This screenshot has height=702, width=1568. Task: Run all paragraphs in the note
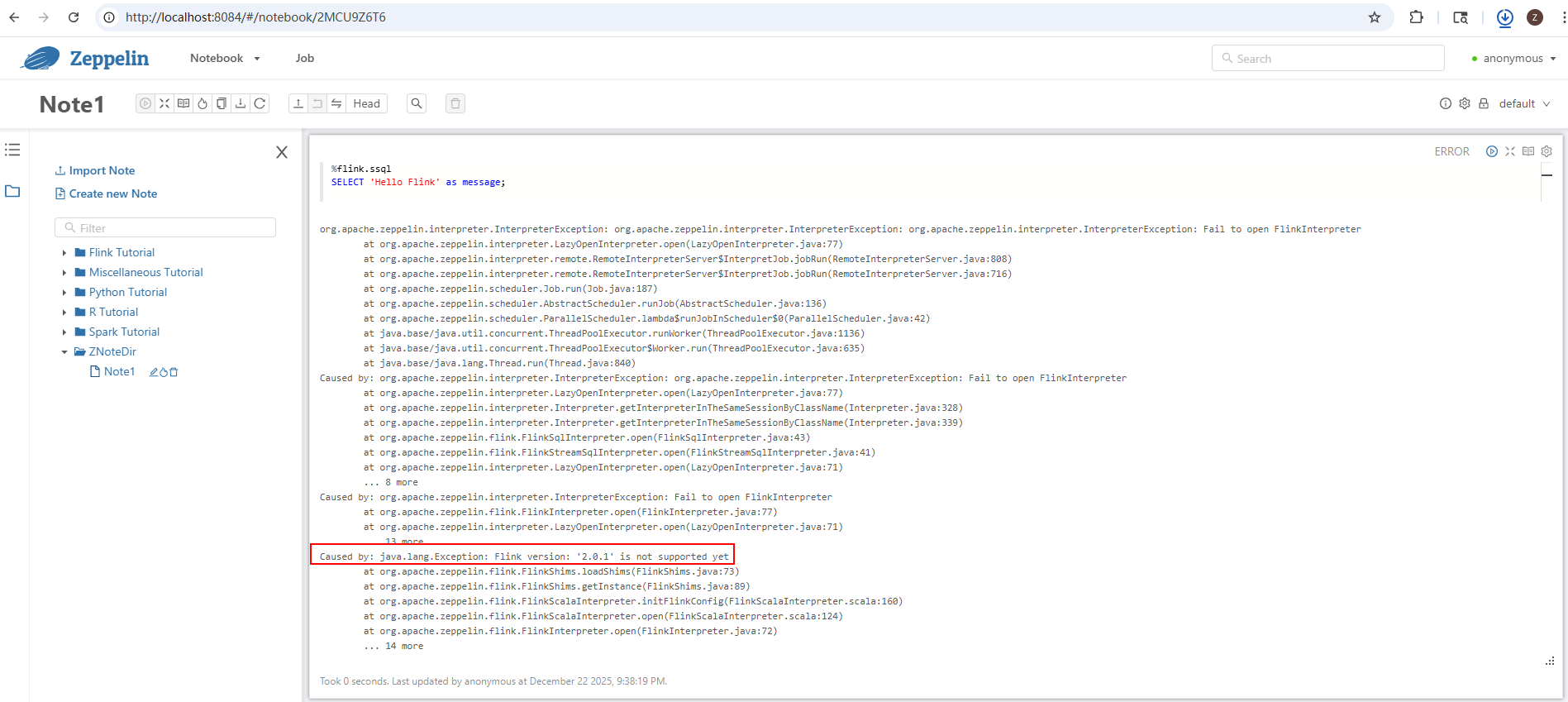coord(145,103)
